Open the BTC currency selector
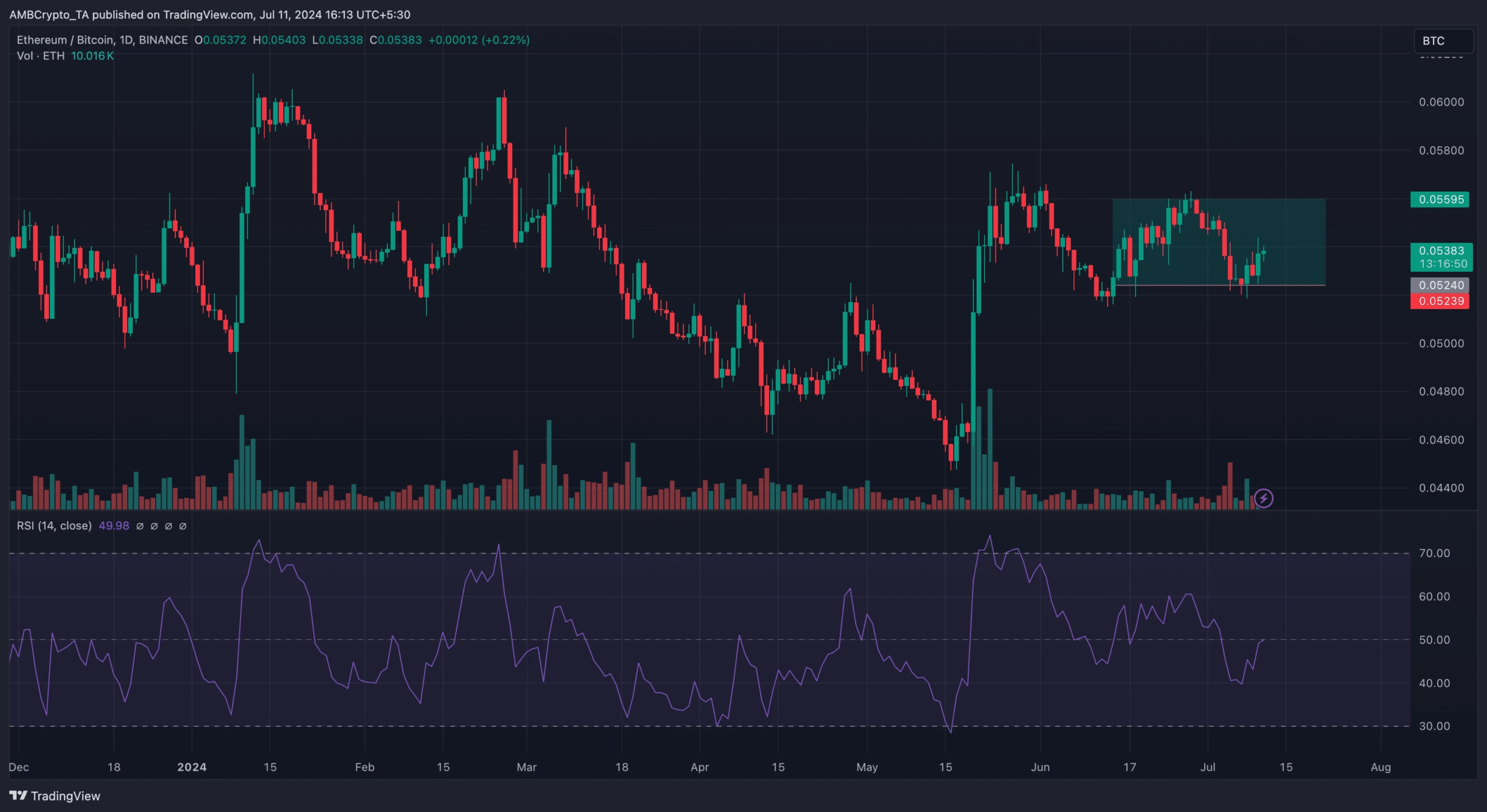1487x812 pixels. pos(1443,41)
